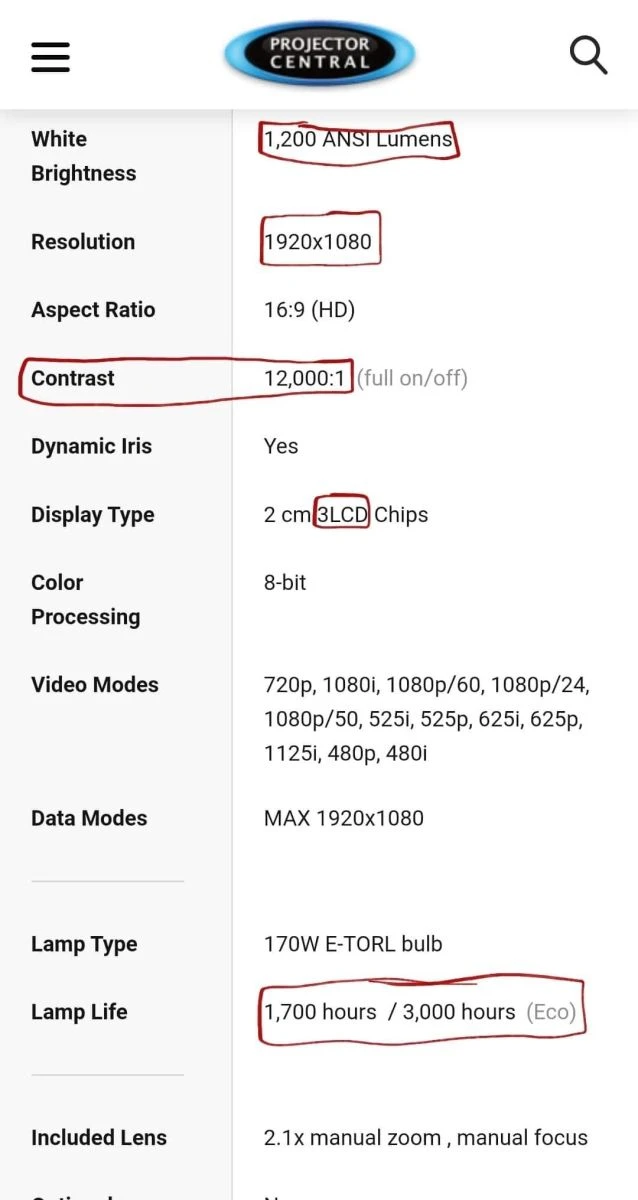Click the Projector Central logo

point(319,54)
